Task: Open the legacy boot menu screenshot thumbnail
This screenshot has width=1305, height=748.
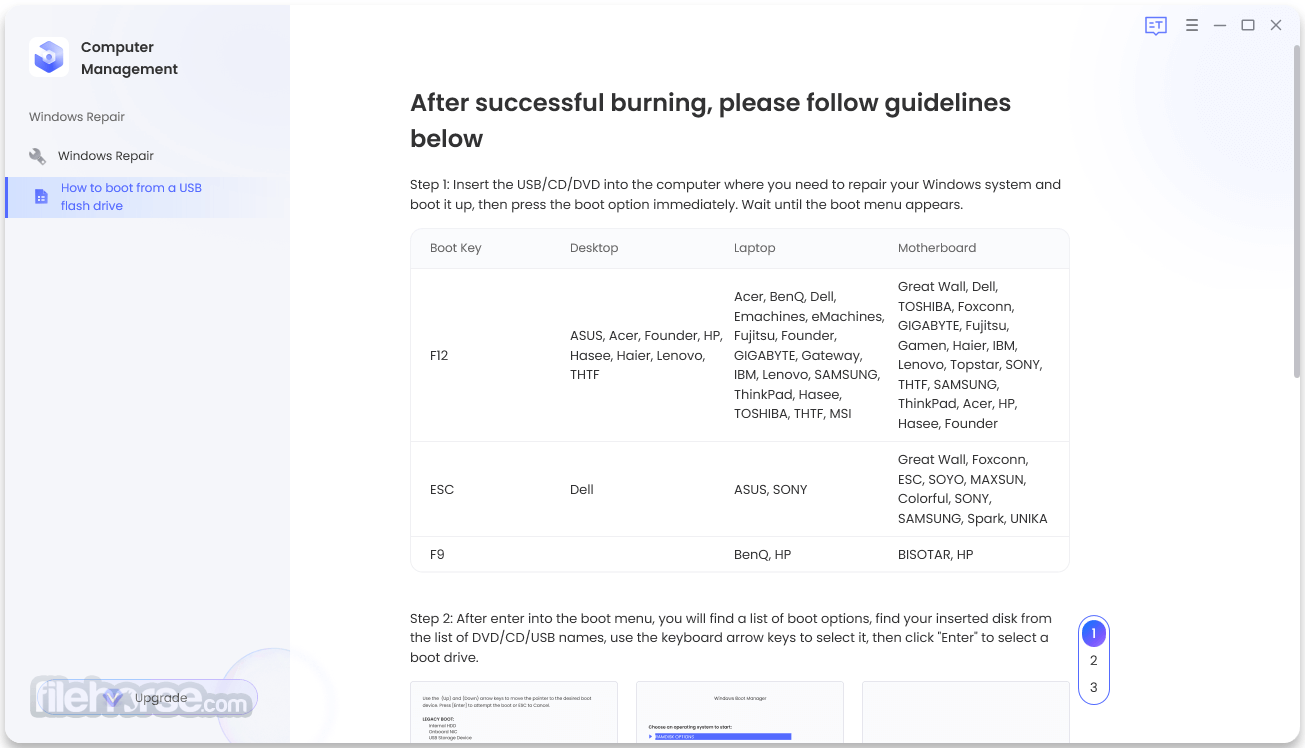Action: (x=514, y=713)
